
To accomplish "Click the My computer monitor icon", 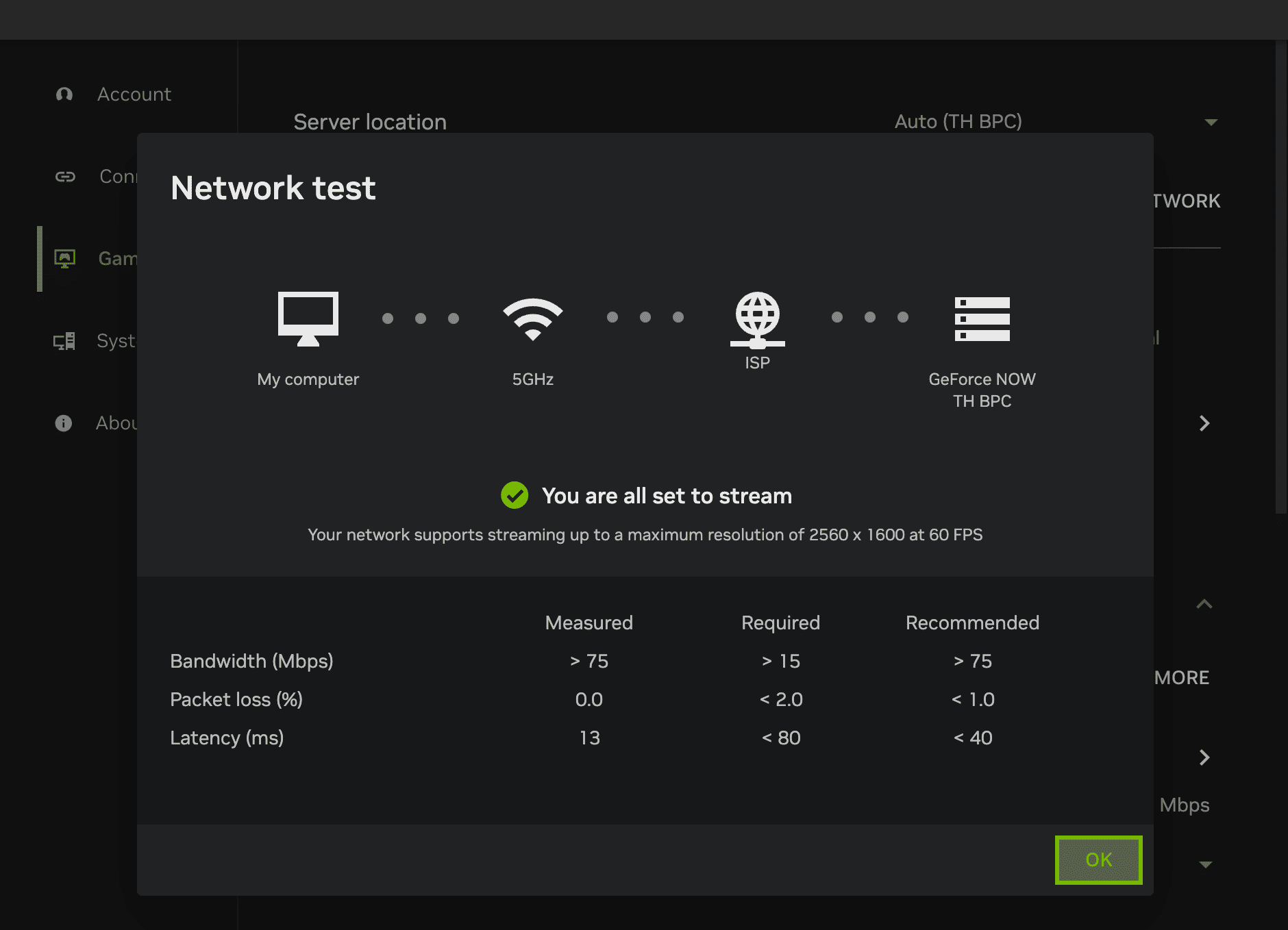I will click(308, 318).
